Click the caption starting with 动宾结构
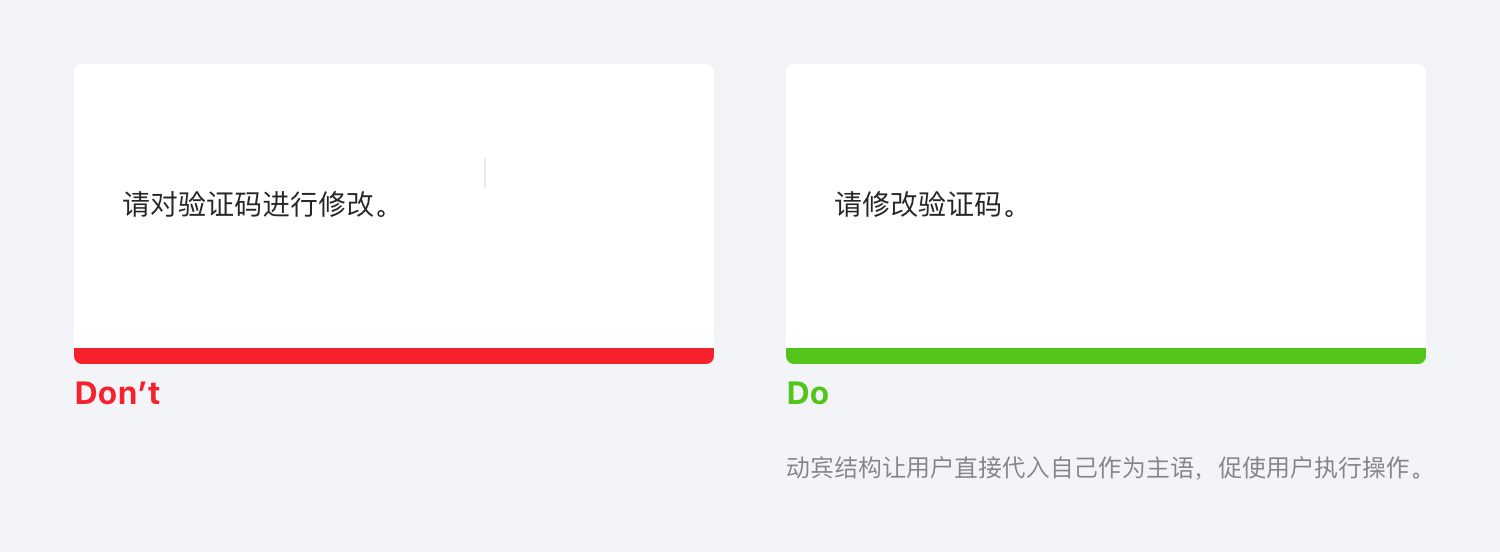Screen dimensions: 1500x552 (x=1106, y=468)
